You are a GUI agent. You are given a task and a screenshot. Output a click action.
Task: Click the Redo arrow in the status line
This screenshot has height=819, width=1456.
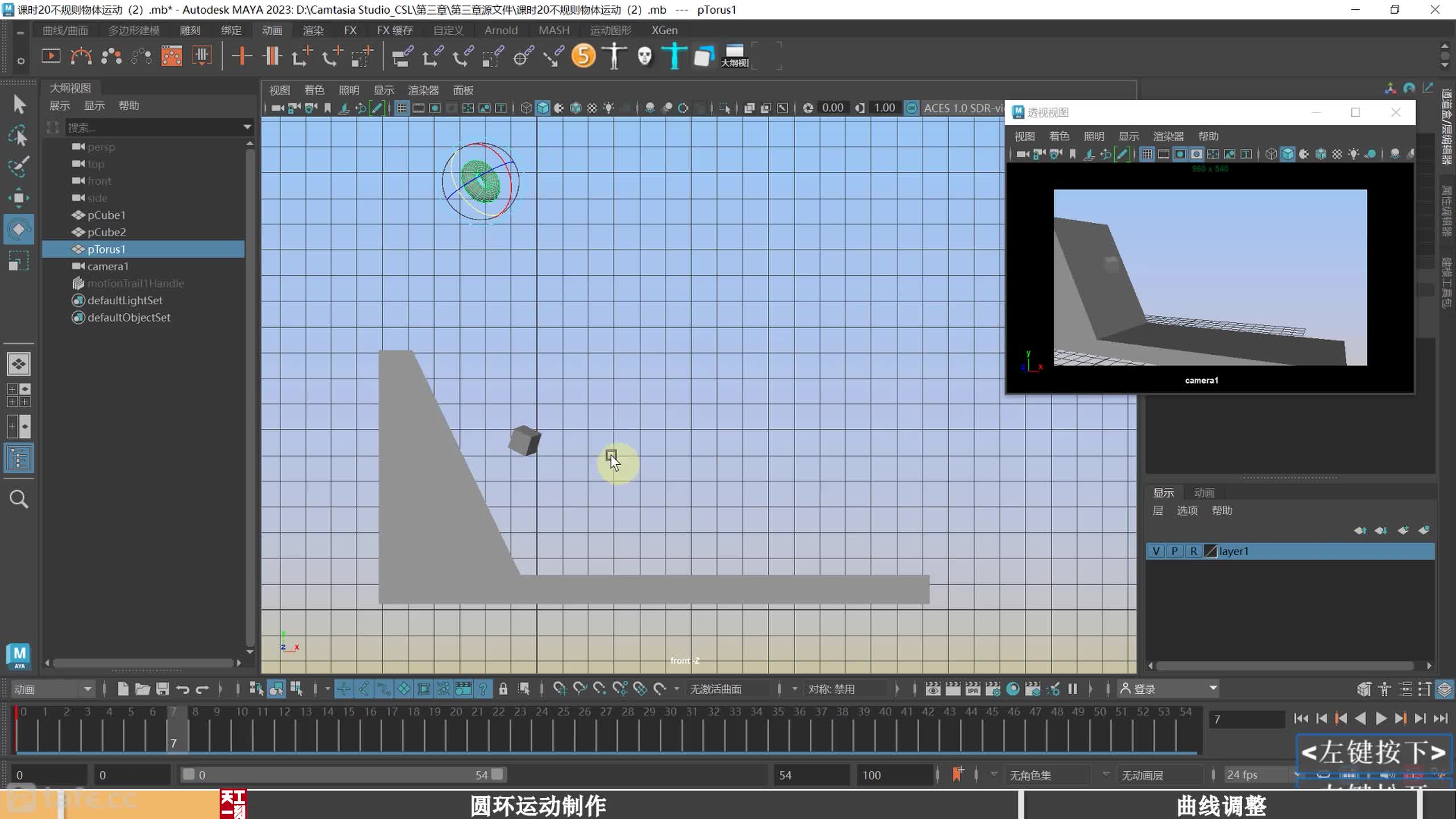pos(202,689)
